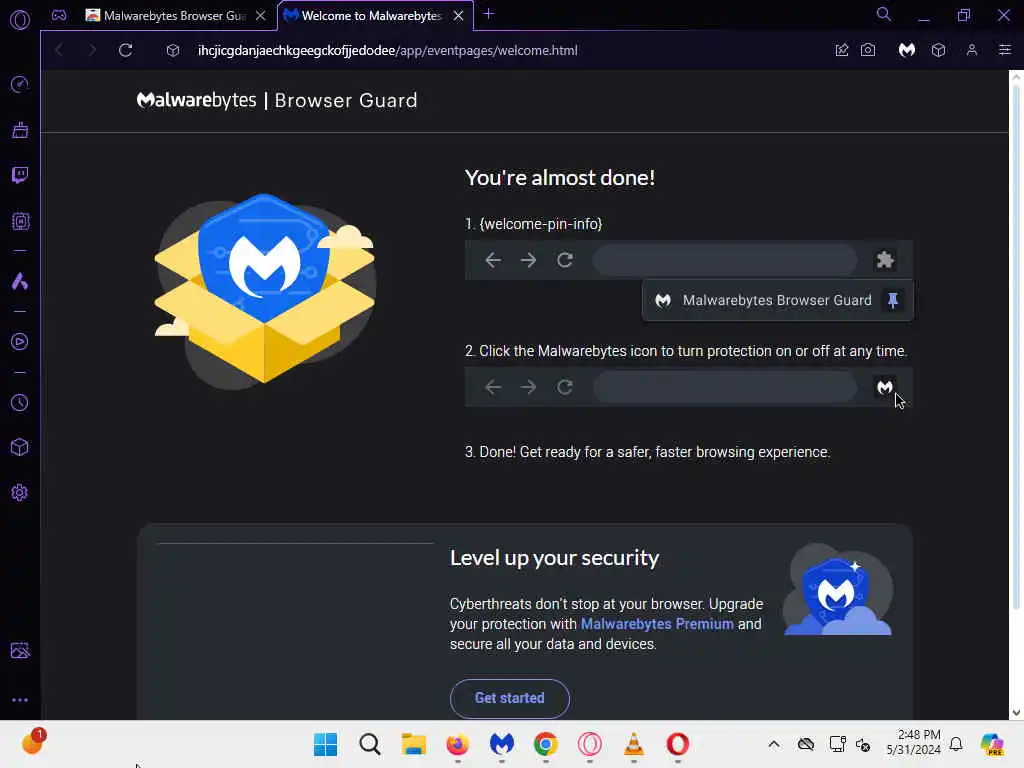Launch Google Chrome from taskbar
Screen dimensions: 1024x768
(546, 744)
